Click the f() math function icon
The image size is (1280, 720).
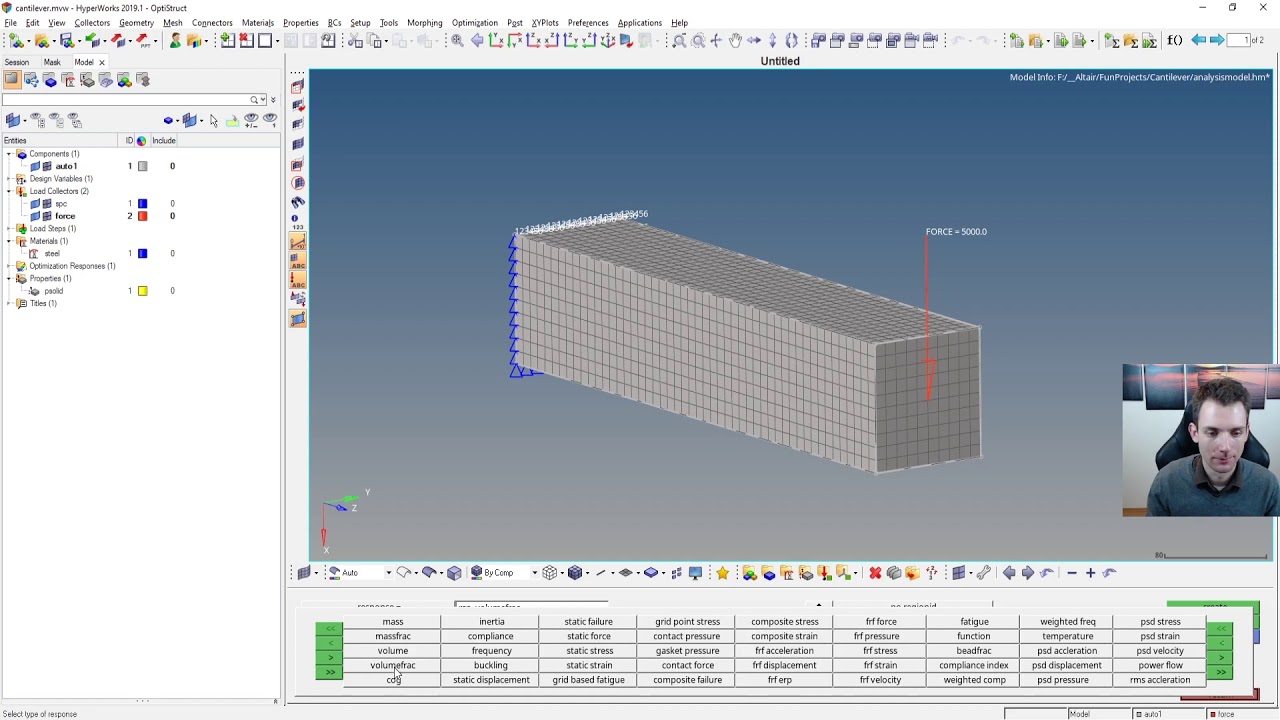click(1175, 41)
